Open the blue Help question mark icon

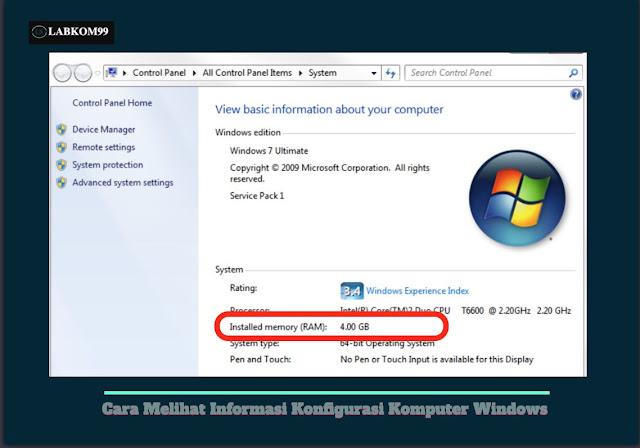pos(576,95)
